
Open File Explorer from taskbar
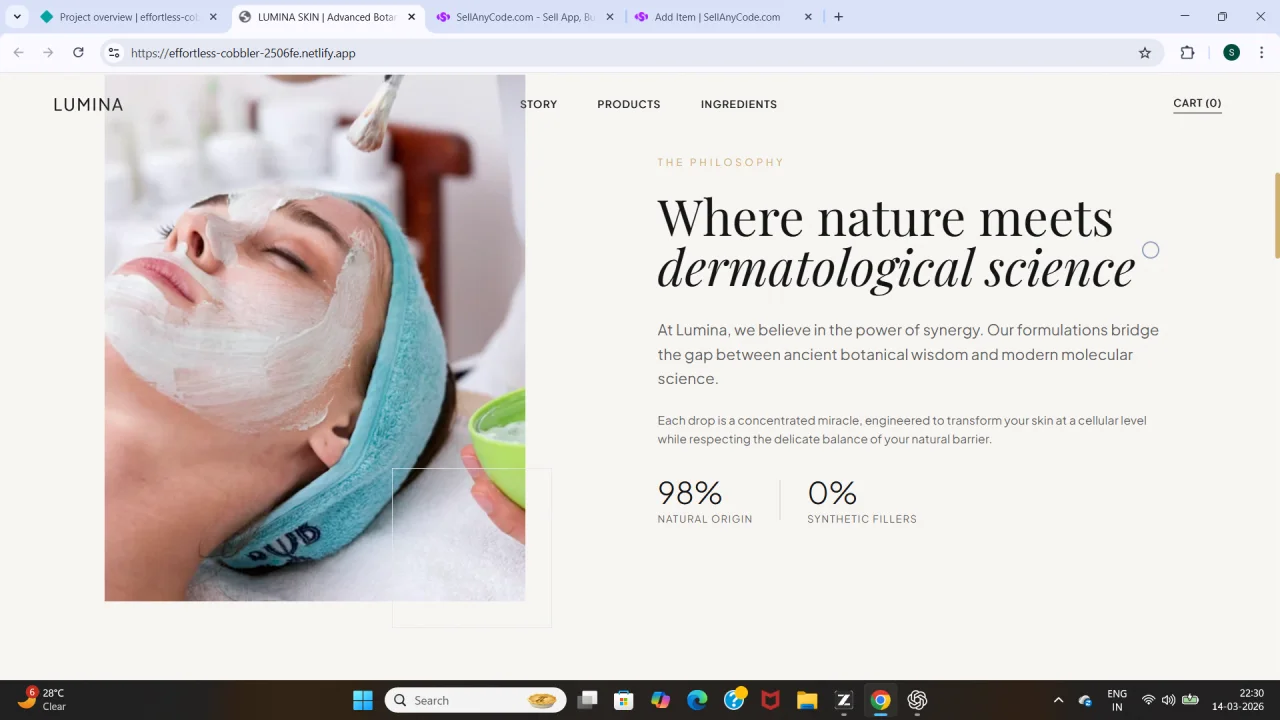807,700
